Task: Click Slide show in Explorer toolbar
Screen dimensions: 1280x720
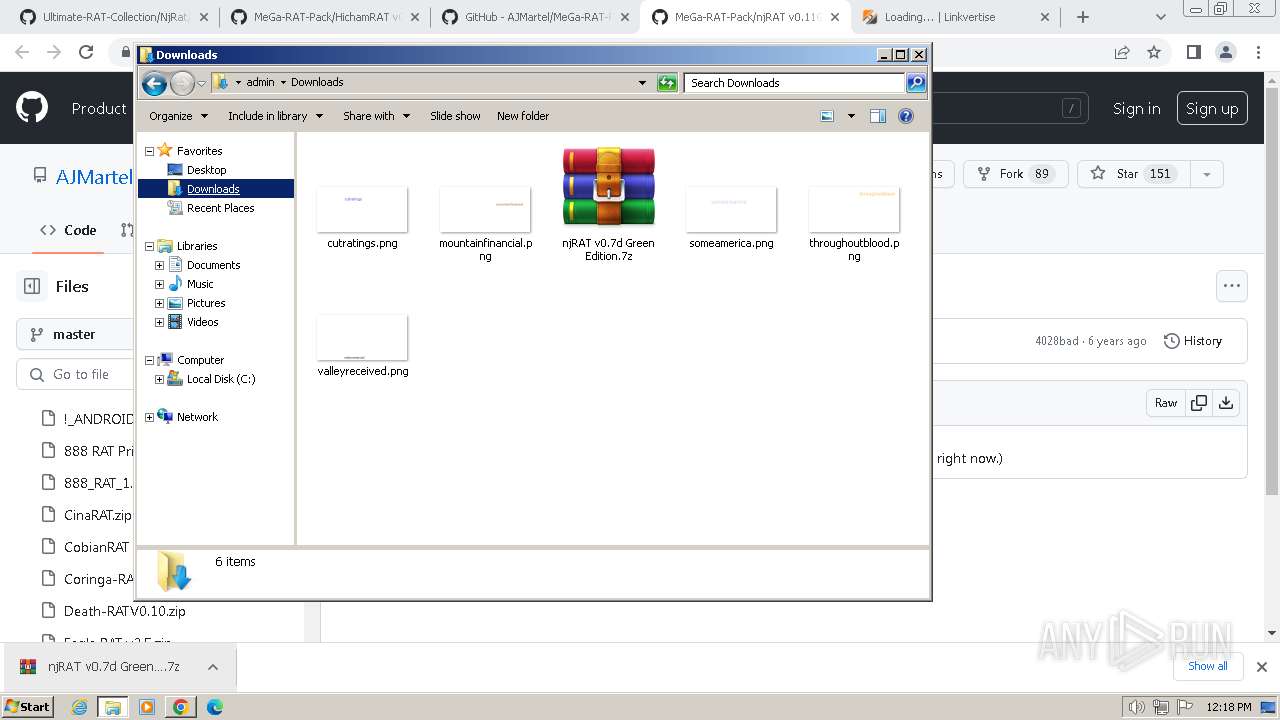Action: point(455,116)
